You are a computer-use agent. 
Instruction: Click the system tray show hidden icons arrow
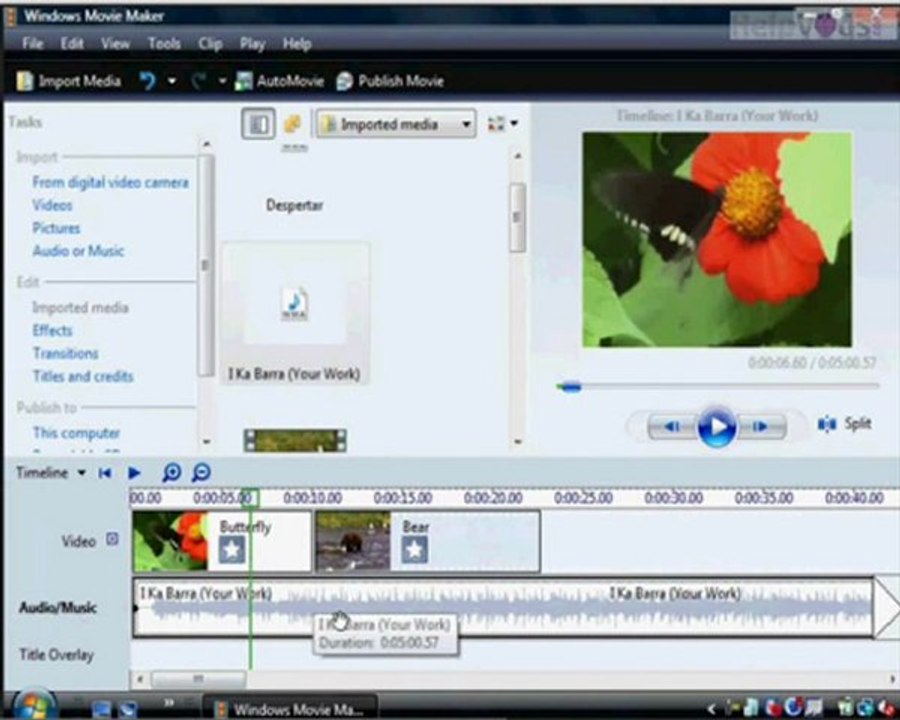pyautogui.click(x=712, y=709)
